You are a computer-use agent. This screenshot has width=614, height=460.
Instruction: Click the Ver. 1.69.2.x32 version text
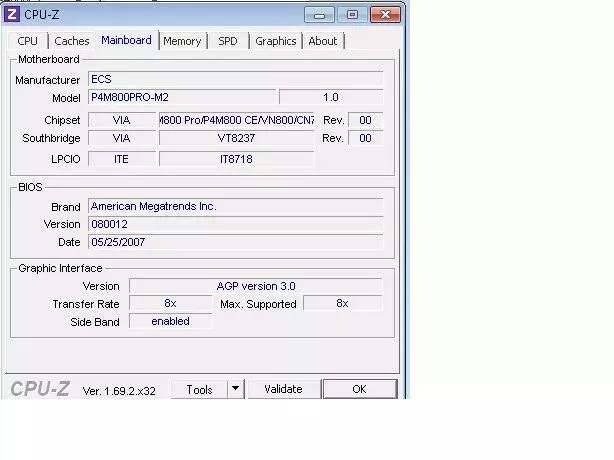coord(119,391)
